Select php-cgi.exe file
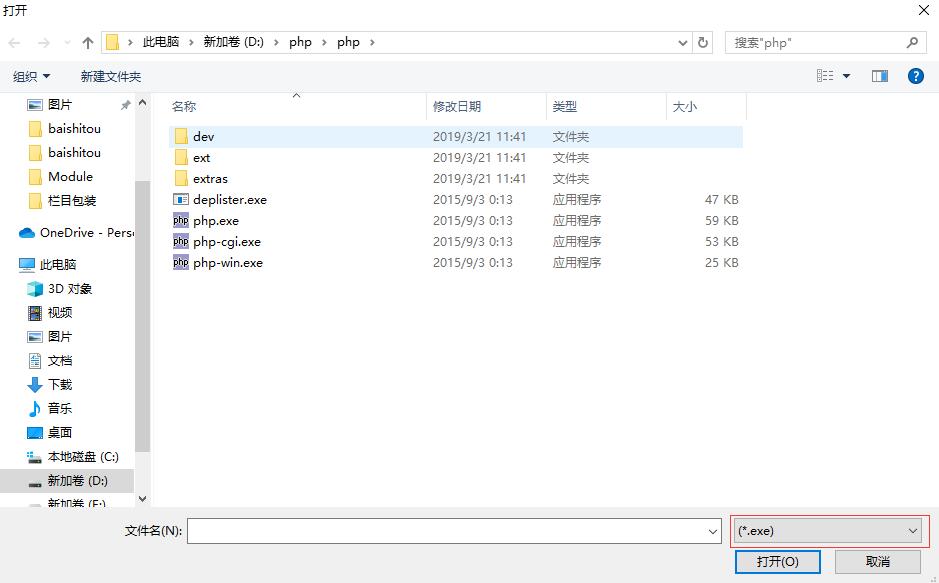Screen dimensions: 939x583 456,241
